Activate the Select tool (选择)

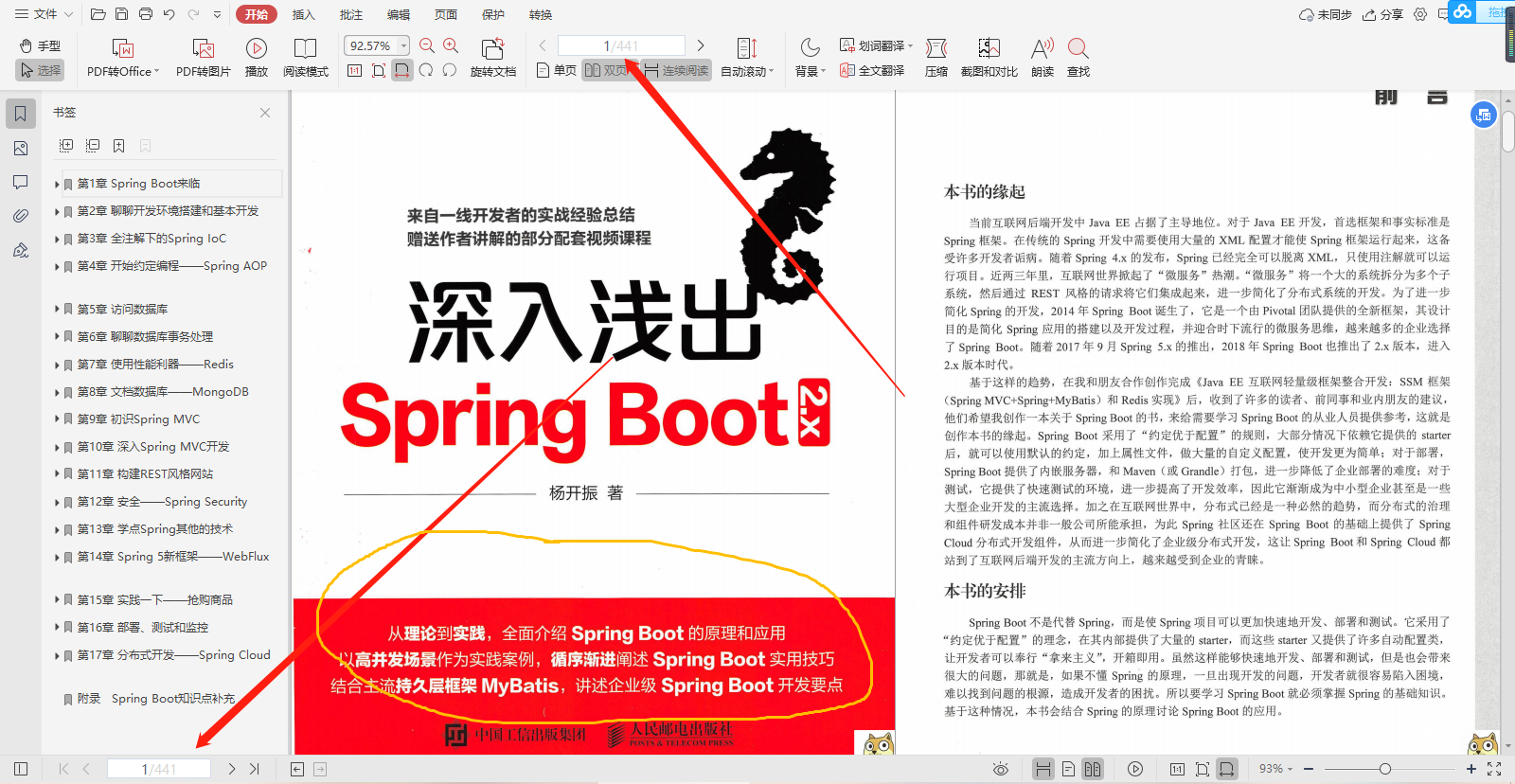40,70
